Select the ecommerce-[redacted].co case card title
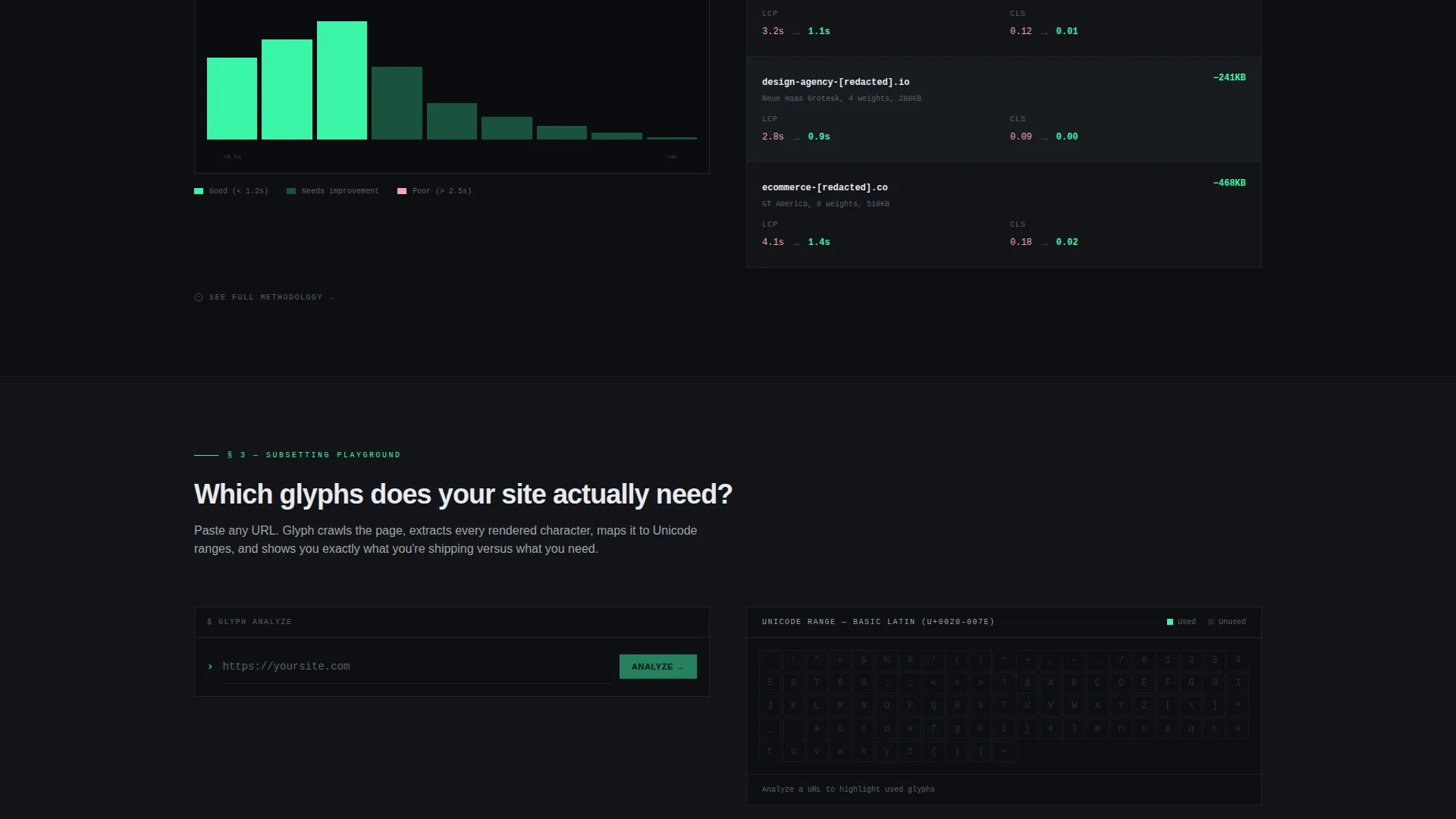Screen dimensions: 1456x819 click(824, 187)
